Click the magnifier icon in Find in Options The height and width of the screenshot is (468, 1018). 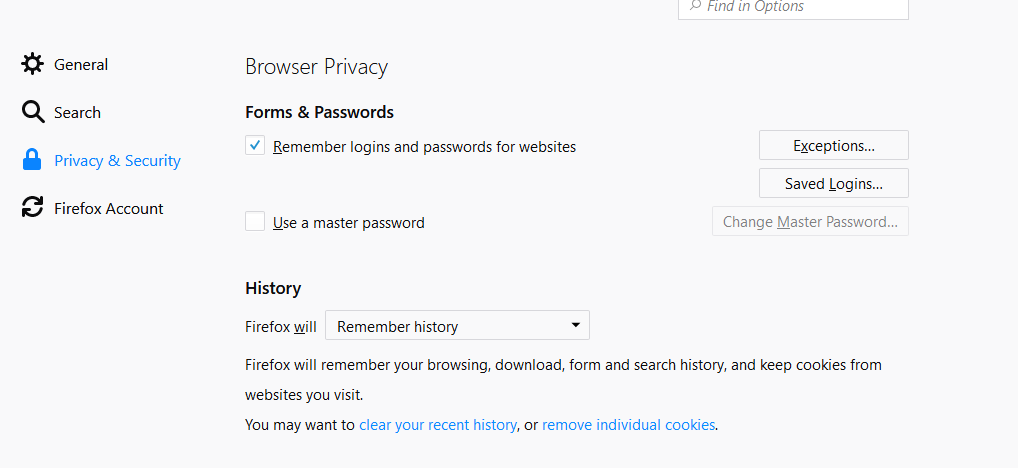click(x=692, y=6)
